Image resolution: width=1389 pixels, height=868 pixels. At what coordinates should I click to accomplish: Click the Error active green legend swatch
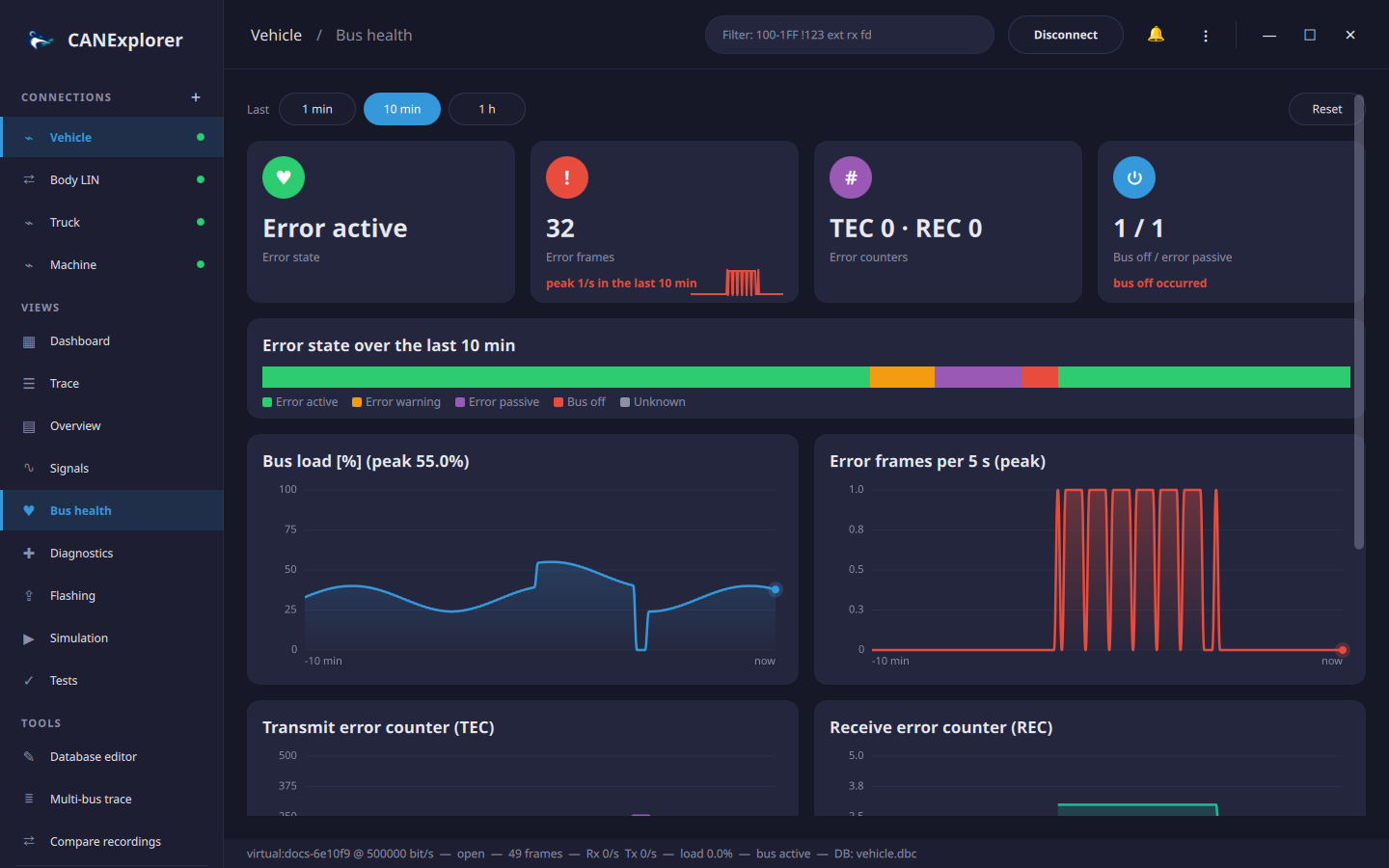(x=267, y=402)
